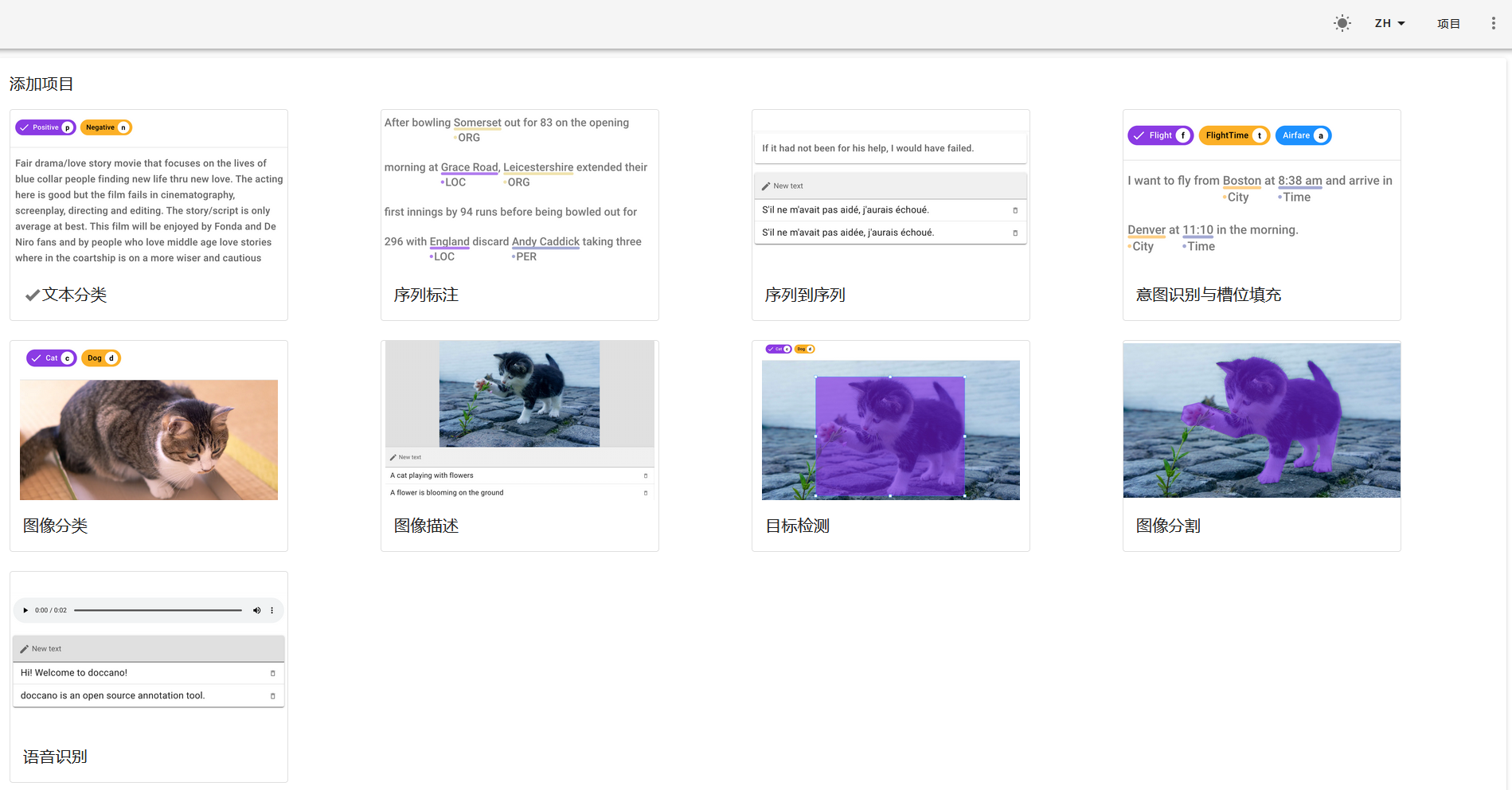The width and height of the screenshot is (1512, 790).
Task: Delete the "A flower is blooming on the ground" caption
Action: [645, 492]
